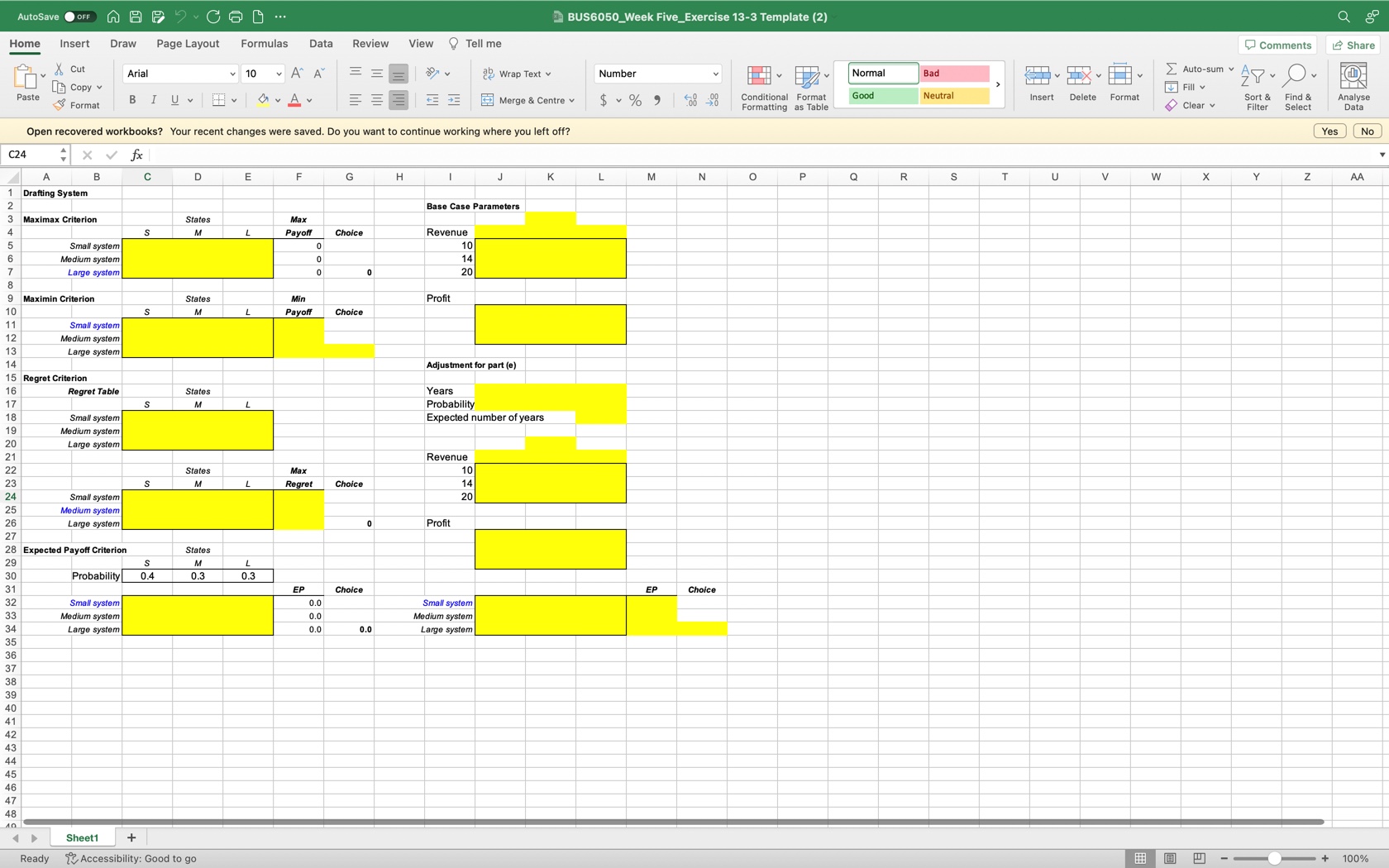1389x868 pixels.
Task: Centre text horizontally
Action: click(x=376, y=100)
